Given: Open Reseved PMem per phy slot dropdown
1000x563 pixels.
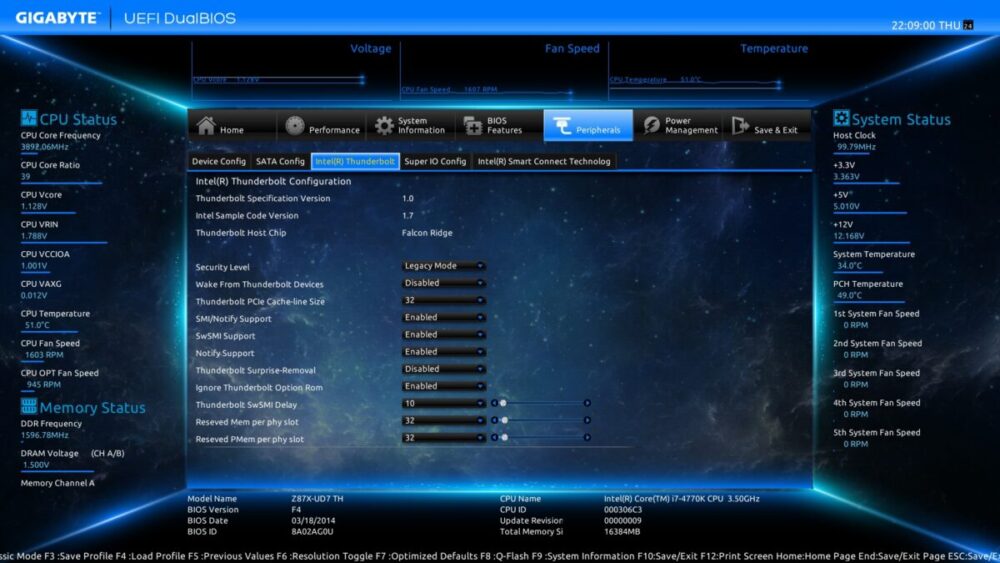Looking at the screenshot, I should (x=443, y=438).
